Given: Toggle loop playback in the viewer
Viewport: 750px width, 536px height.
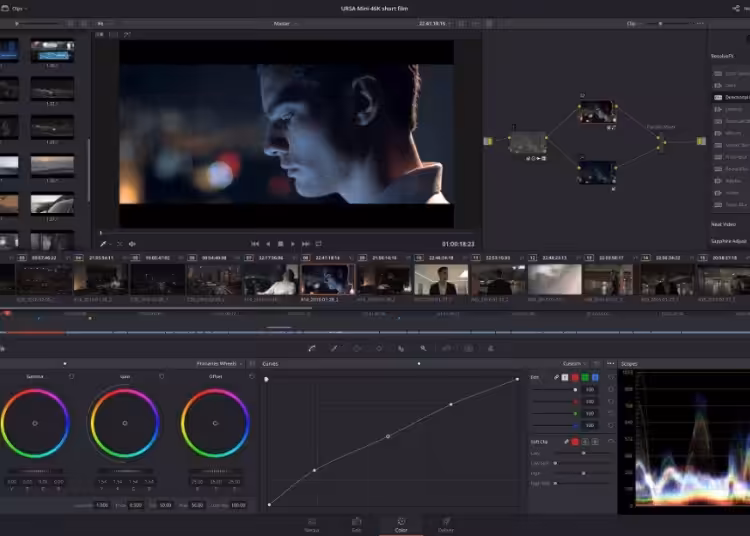Looking at the screenshot, I should 319,244.
